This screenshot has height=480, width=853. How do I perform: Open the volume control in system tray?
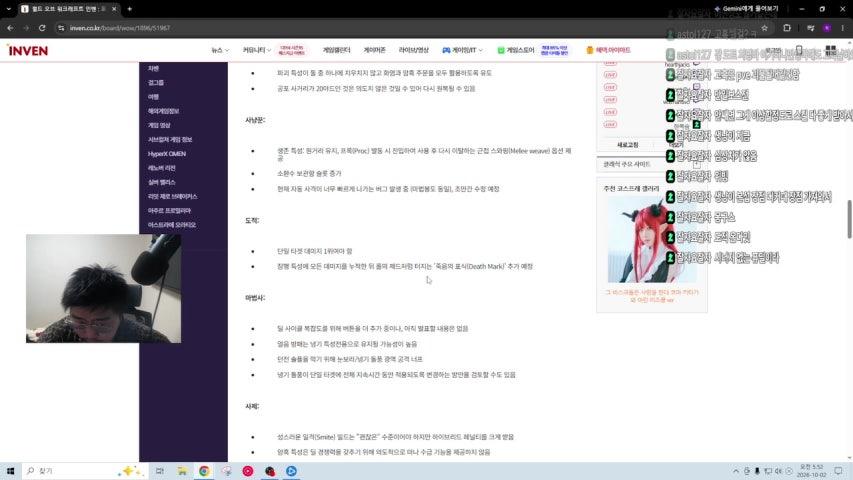pos(778,471)
